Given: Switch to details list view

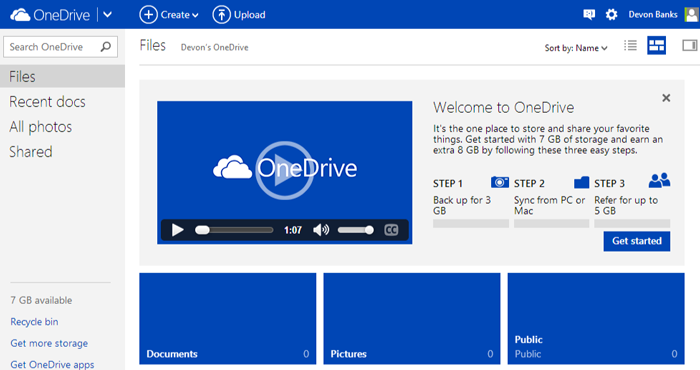Looking at the screenshot, I should click(x=630, y=45).
